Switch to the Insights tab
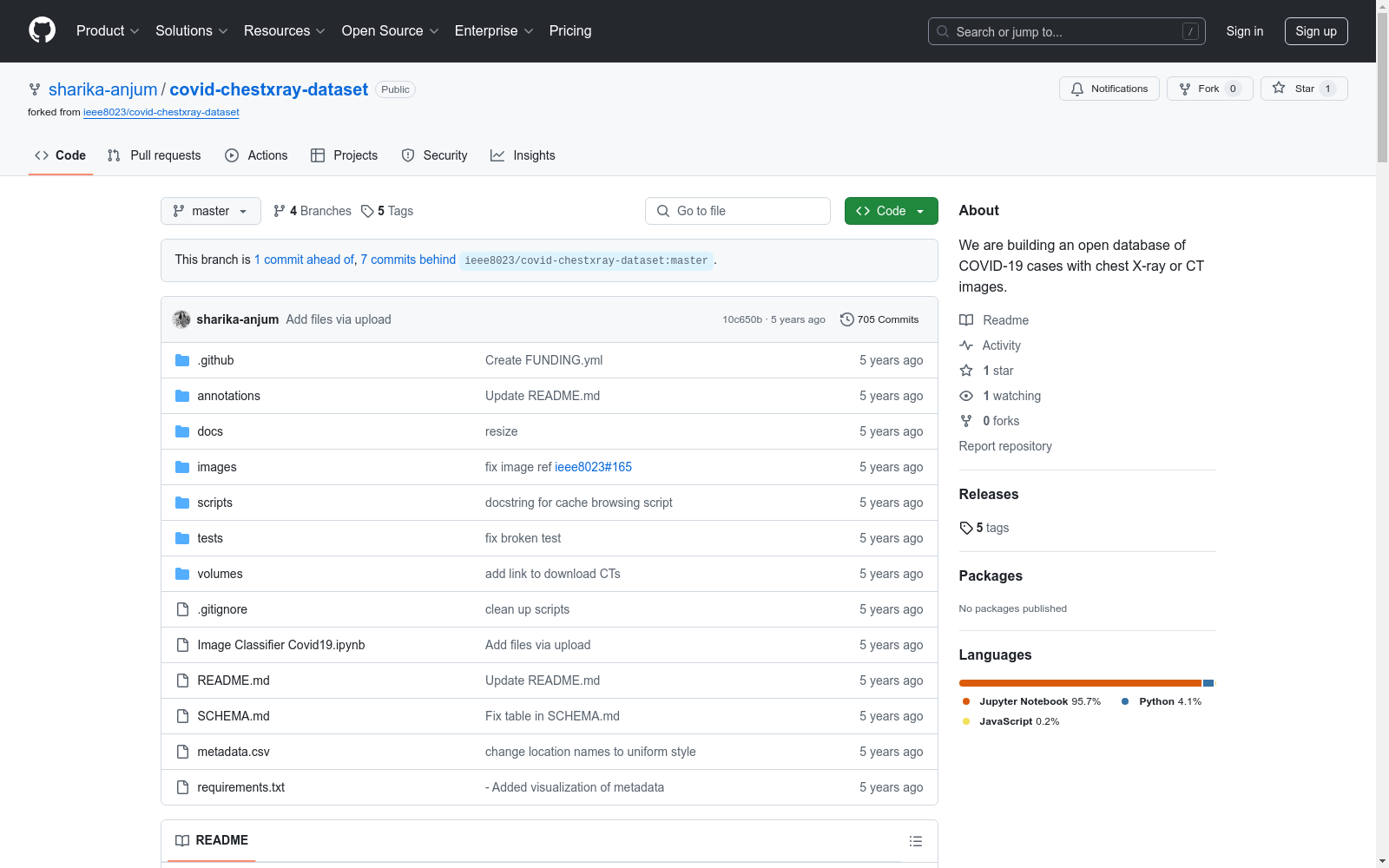 [x=523, y=155]
